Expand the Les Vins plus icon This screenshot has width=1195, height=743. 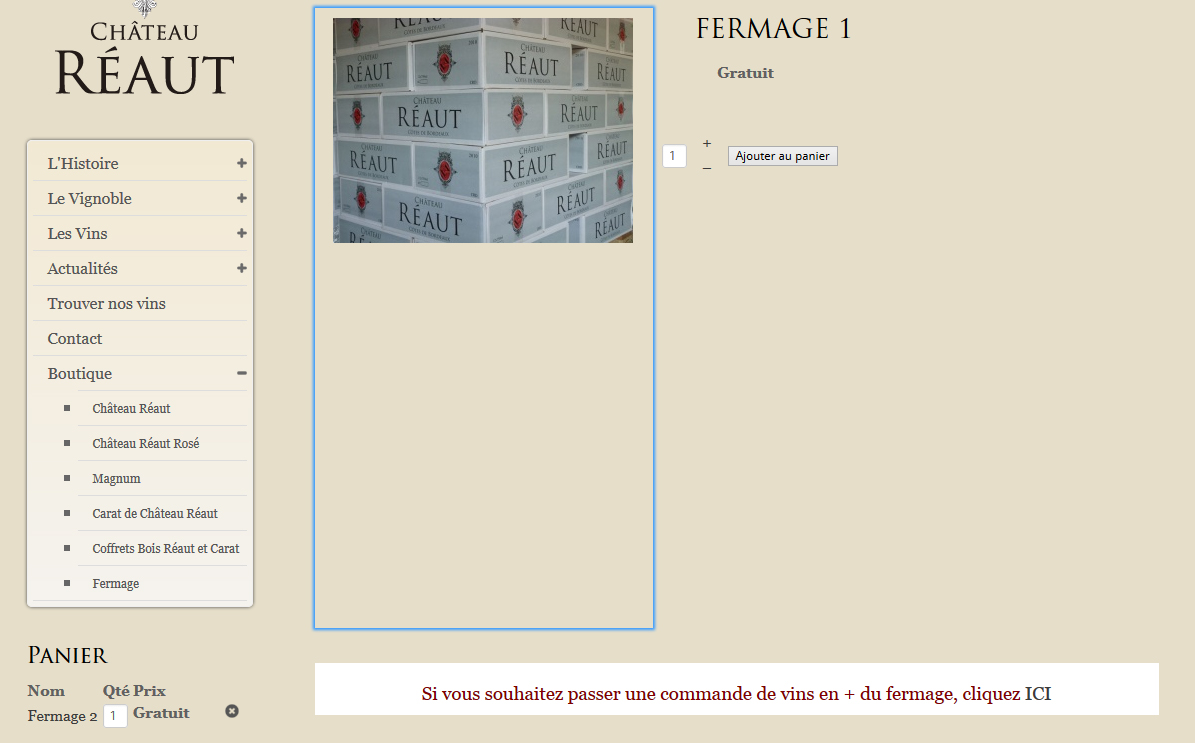242,233
